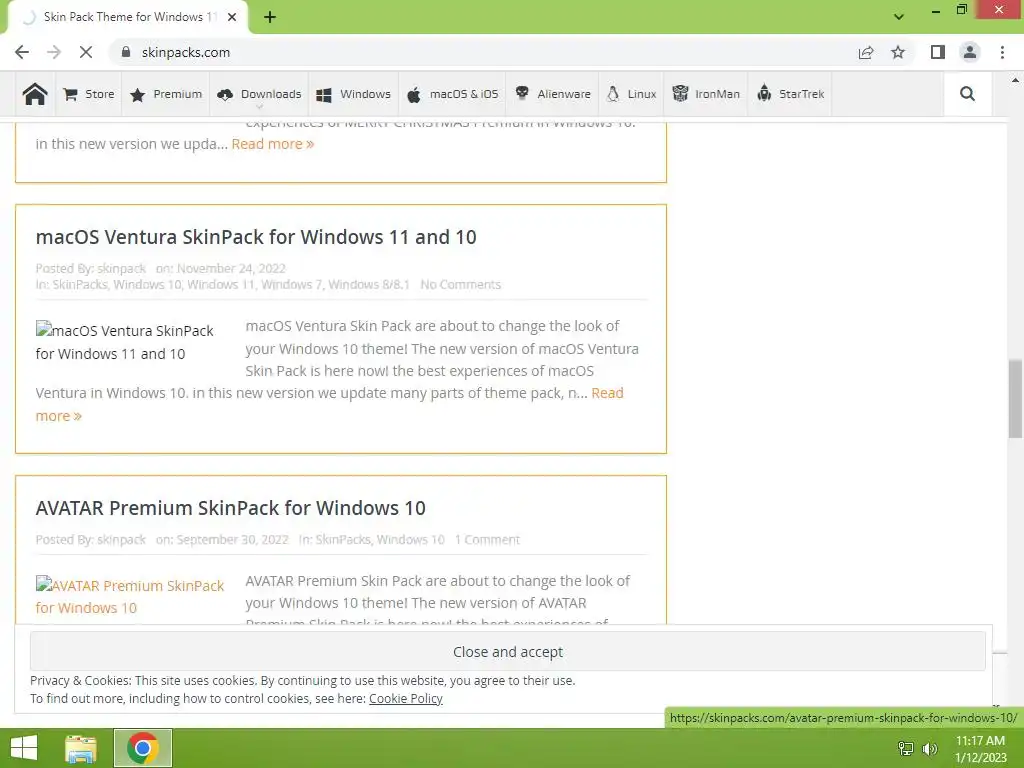This screenshot has height=768, width=1024.
Task: Click the Chrome taskbar icon
Action: 143,748
